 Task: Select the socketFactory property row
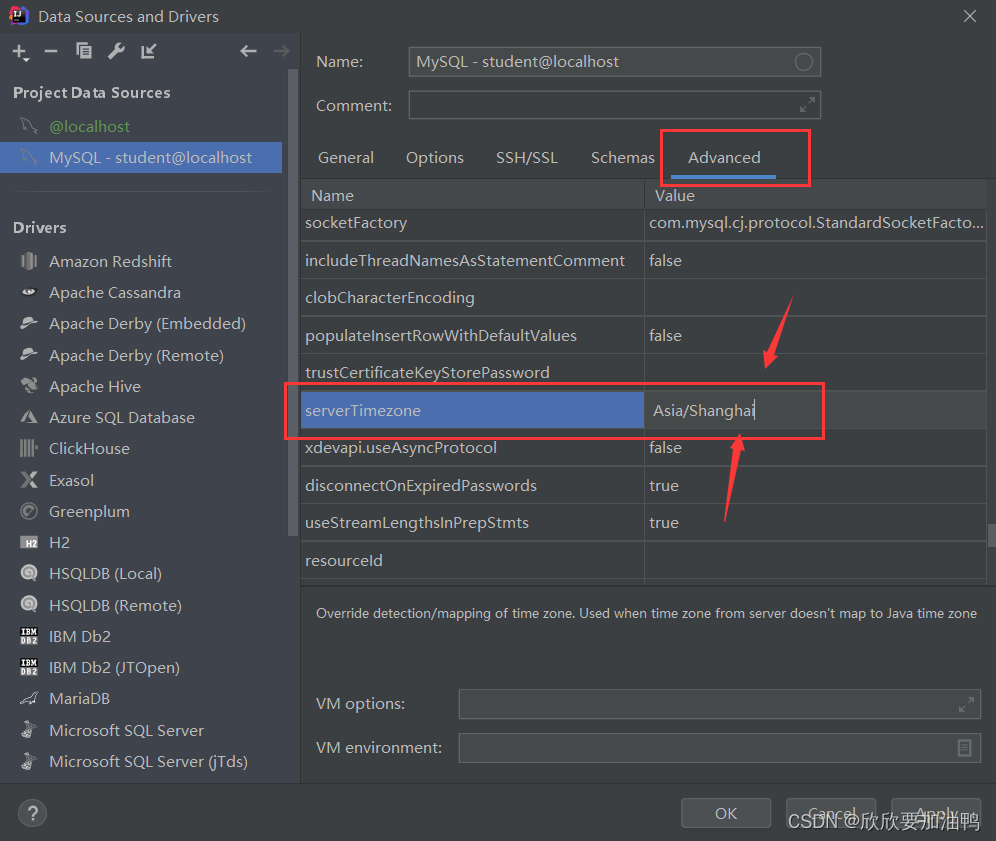coord(643,223)
